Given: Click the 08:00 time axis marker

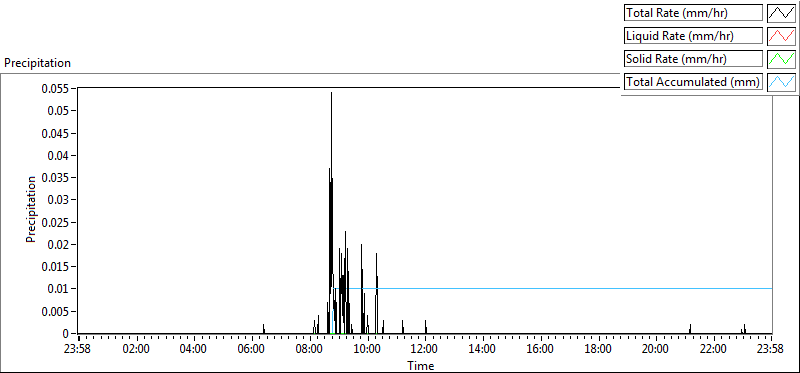Looking at the screenshot, I should [310, 350].
